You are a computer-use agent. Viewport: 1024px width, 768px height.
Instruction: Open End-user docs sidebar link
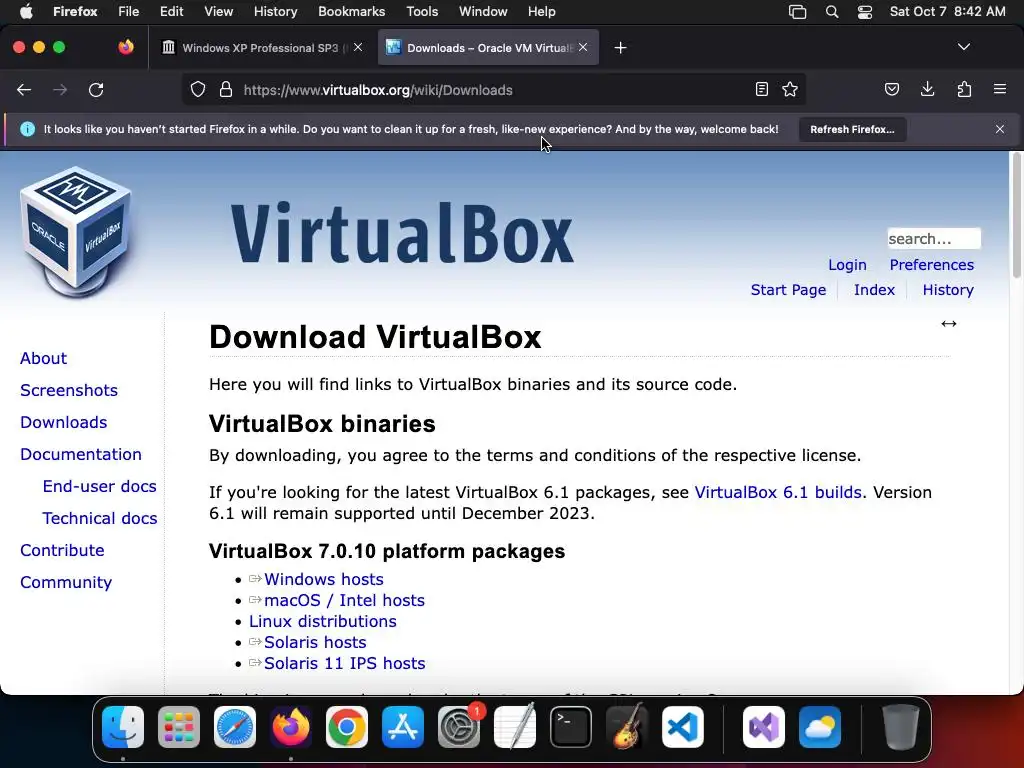pyautogui.click(x=99, y=487)
